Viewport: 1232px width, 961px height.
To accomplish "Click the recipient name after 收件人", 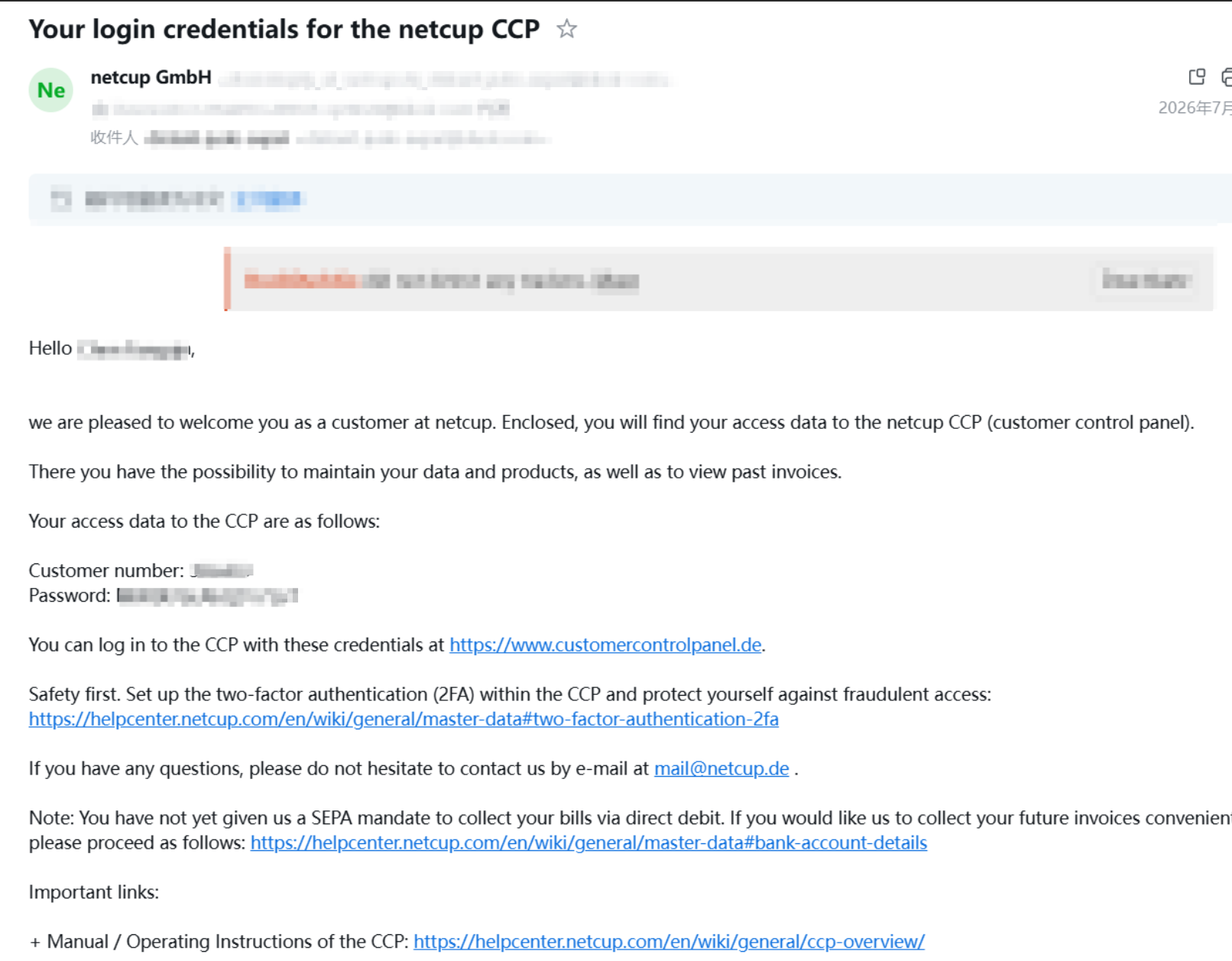I will pyautogui.click(x=217, y=138).
